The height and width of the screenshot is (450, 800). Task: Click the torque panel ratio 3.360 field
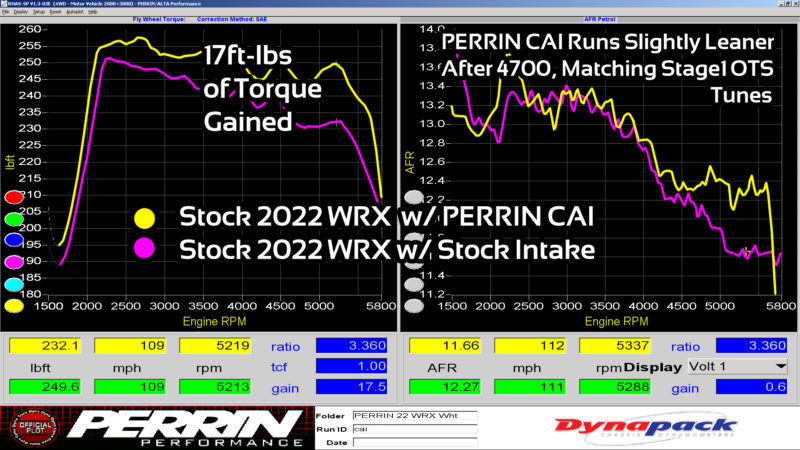[x=352, y=345]
